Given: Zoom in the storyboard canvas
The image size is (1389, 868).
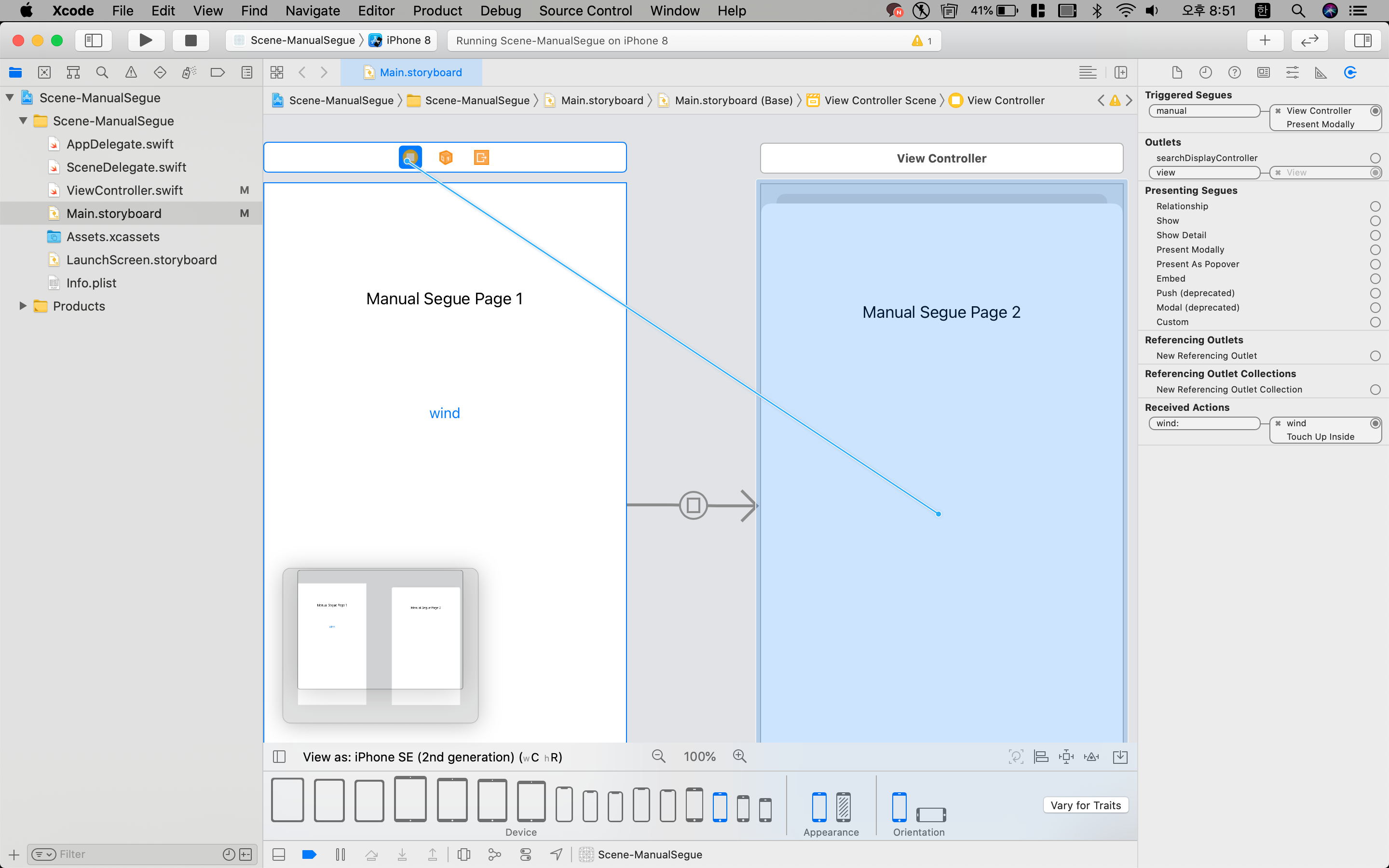Looking at the screenshot, I should [740, 757].
